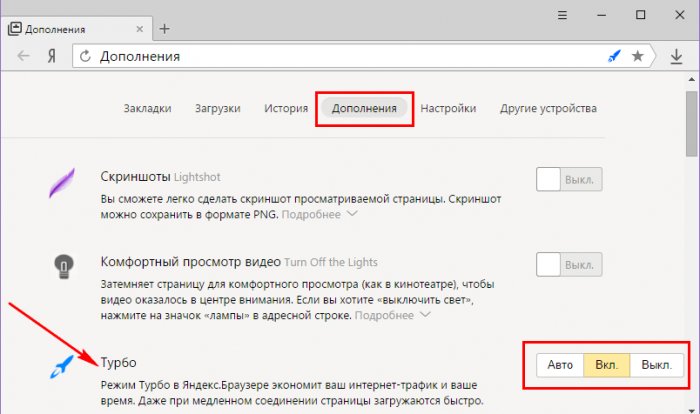This screenshot has height=414, width=700.
Task: Open a new tab with the plus button
Action: 165,29
